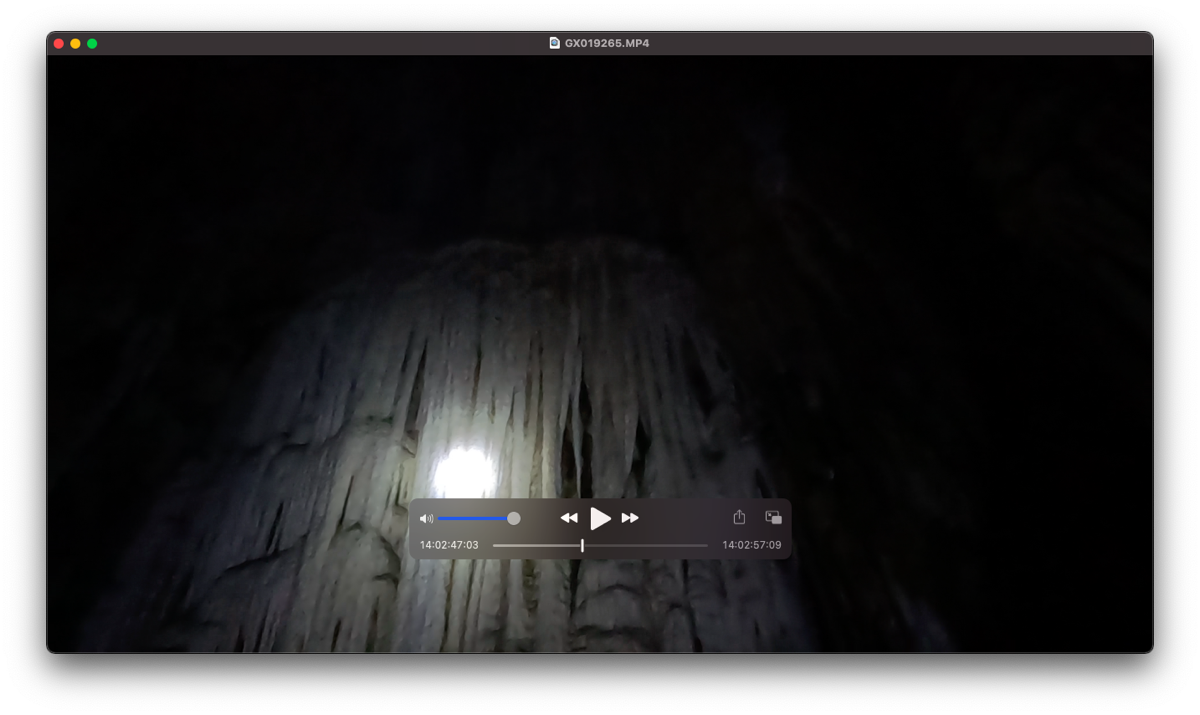Enable picture-in-picture mode
Viewport: 1200px width, 715px height.
pos(773,518)
